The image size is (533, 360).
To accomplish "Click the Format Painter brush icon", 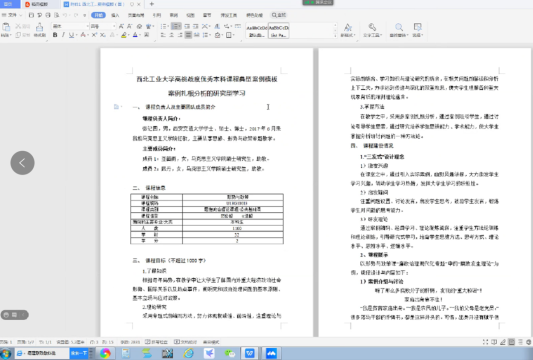I will [39, 27].
